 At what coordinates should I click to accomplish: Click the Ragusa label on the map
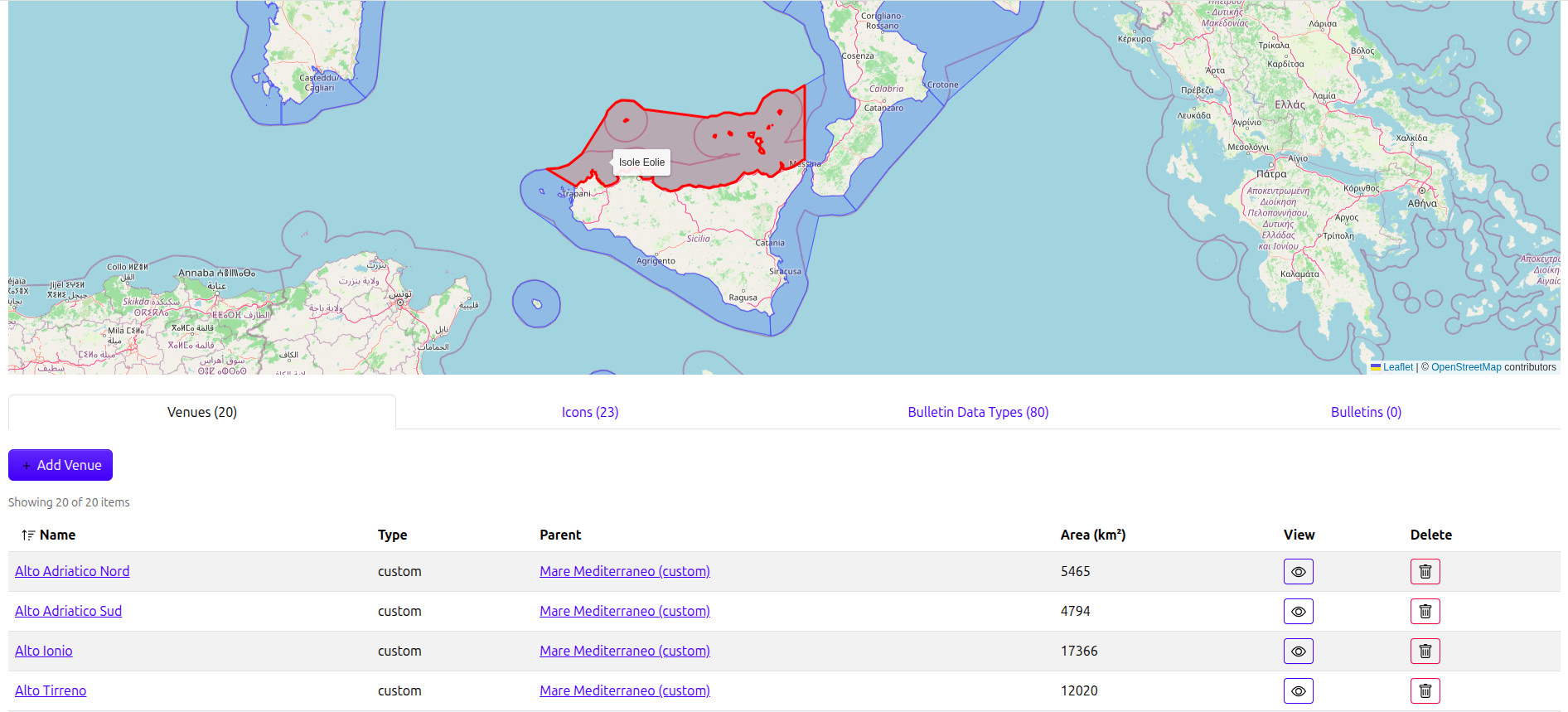click(743, 298)
